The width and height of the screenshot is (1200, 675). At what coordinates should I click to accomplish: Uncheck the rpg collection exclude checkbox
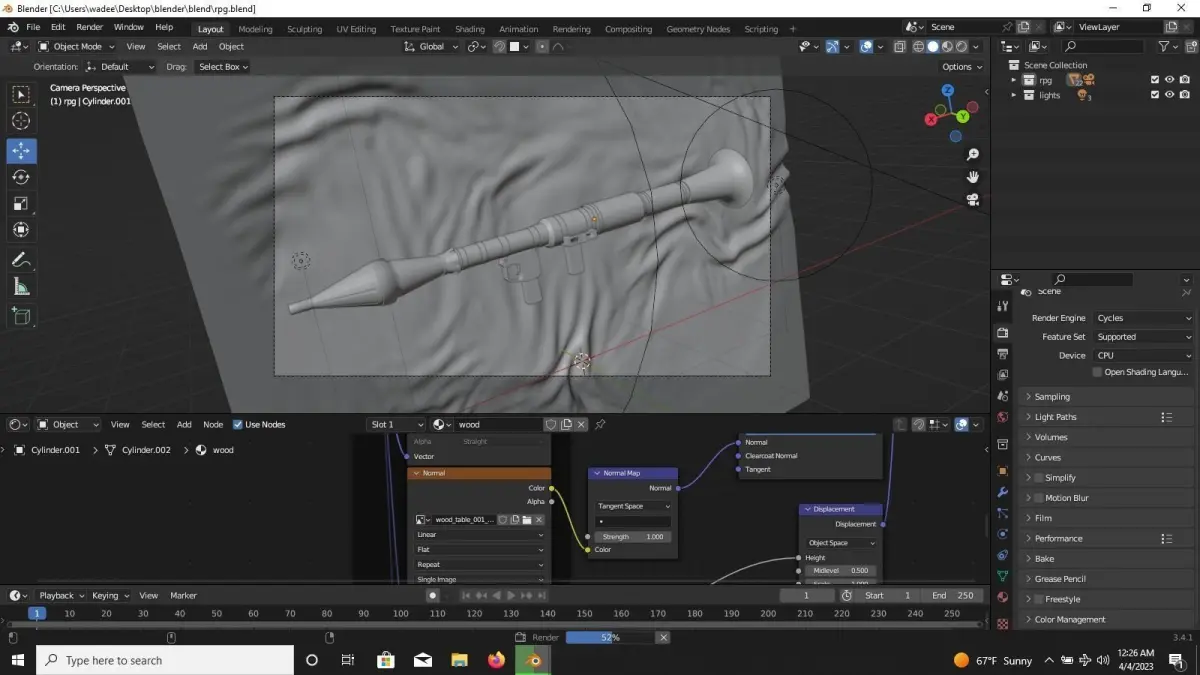[1155, 80]
